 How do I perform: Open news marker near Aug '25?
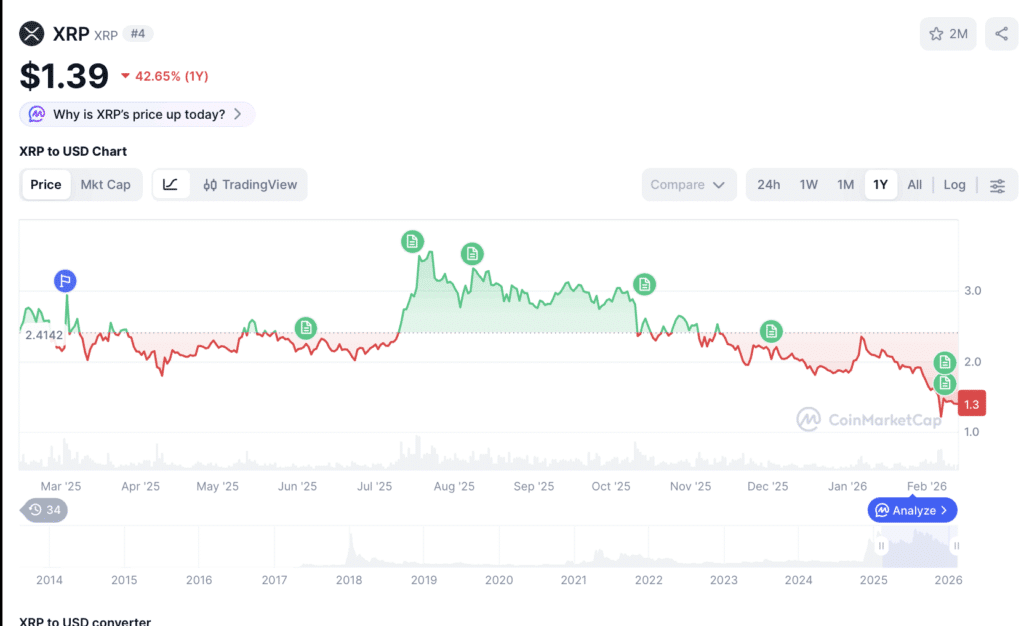tap(472, 253)
